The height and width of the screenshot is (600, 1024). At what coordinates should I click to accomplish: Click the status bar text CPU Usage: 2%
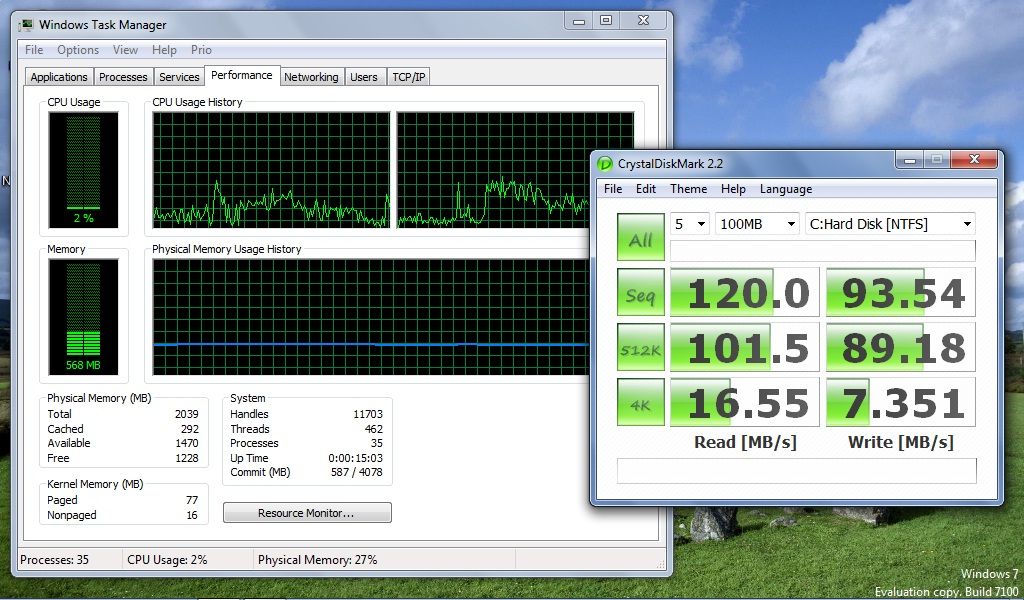167,560
